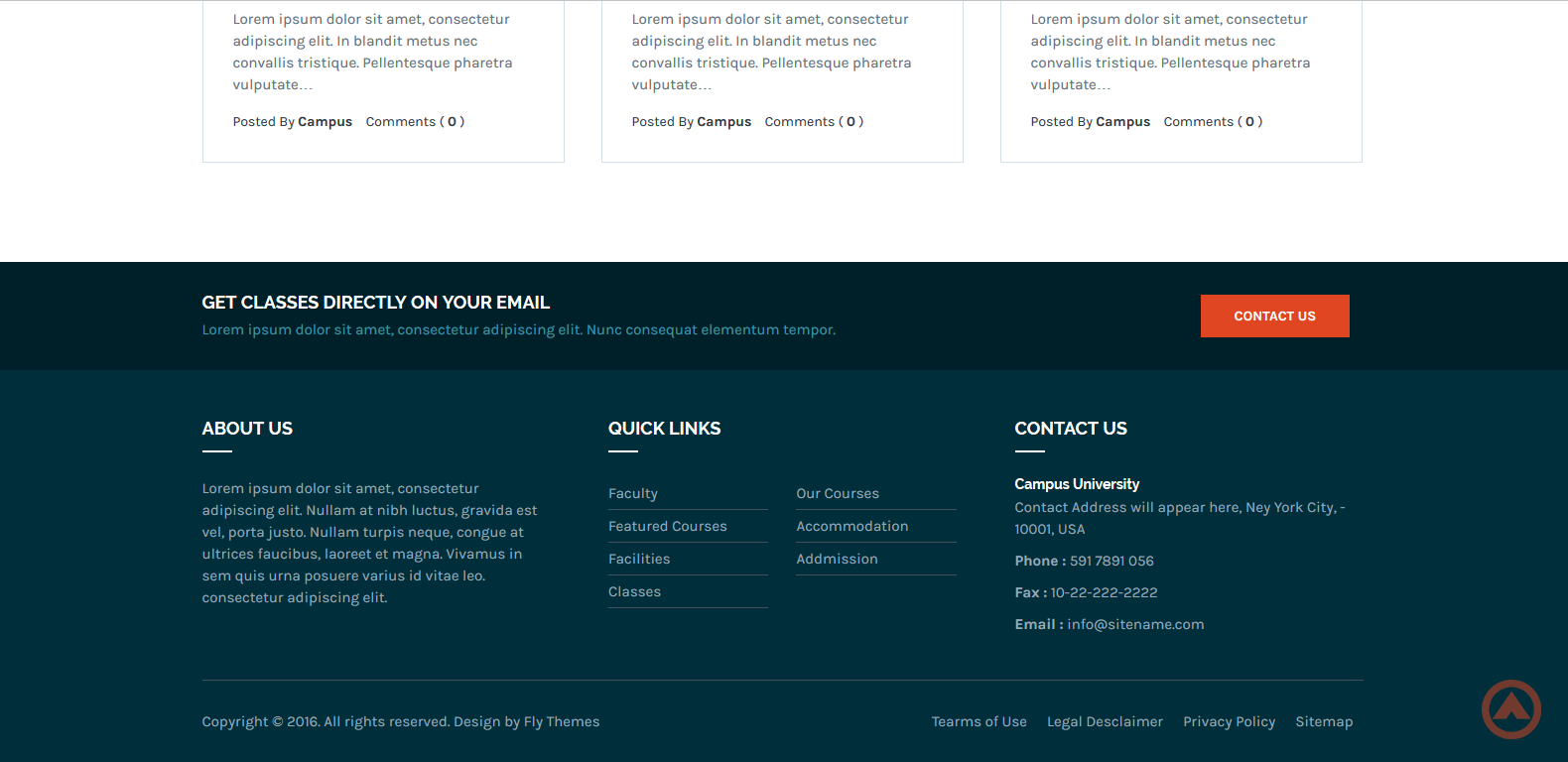Click Campus author in last post card
The width and height of the screenshot is (1568, 762).
click(1122, 122)
